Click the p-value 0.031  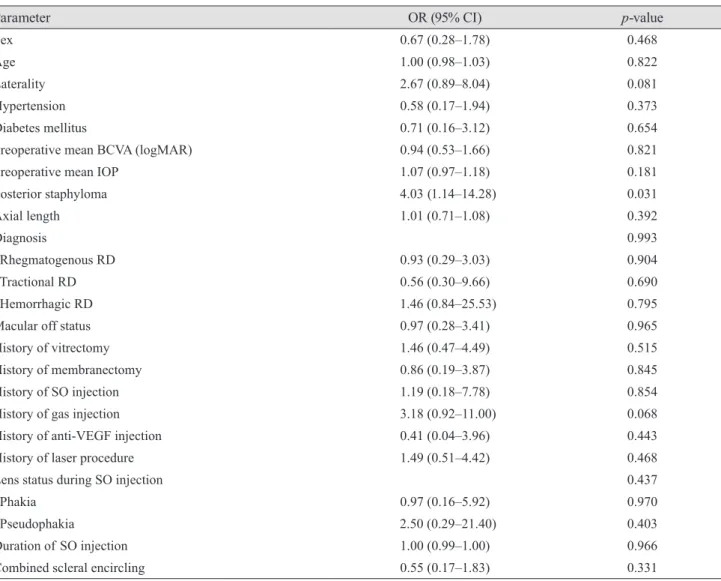642,194
